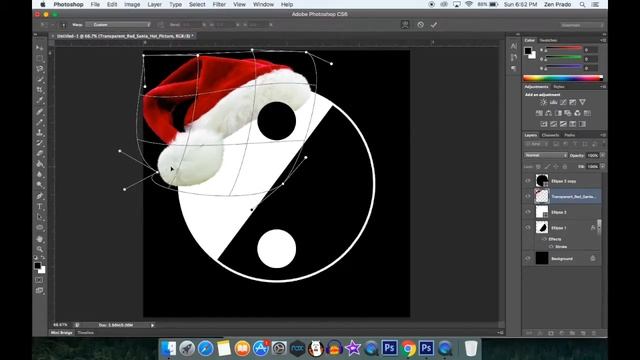Cancel the warp transform

(420, 25)
